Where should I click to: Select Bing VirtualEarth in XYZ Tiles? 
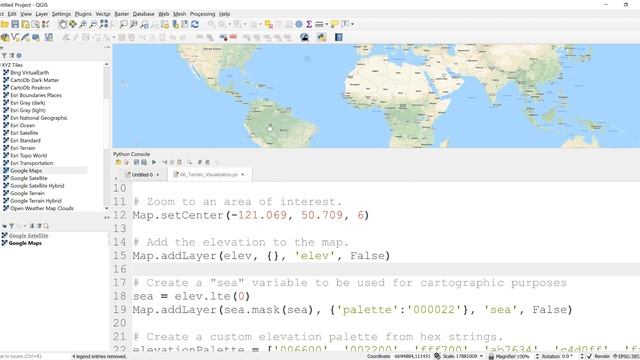coord(29,73)
